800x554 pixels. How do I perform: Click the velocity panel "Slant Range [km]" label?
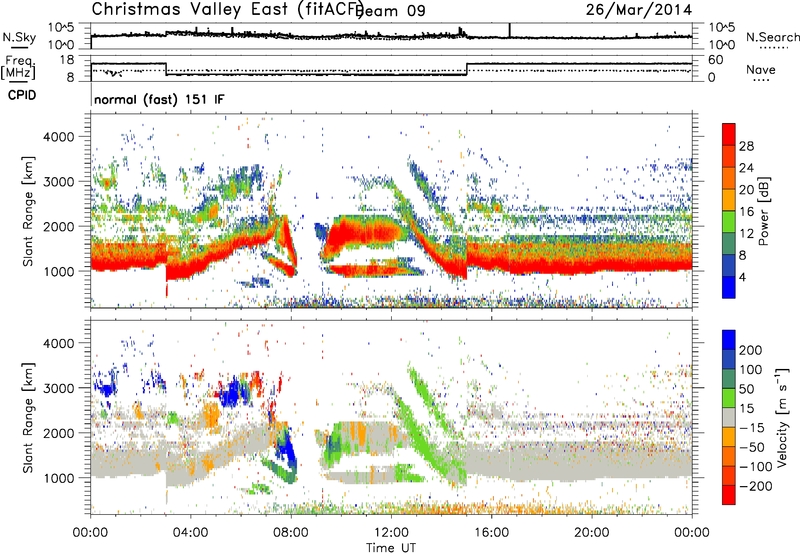pos(28,418)
